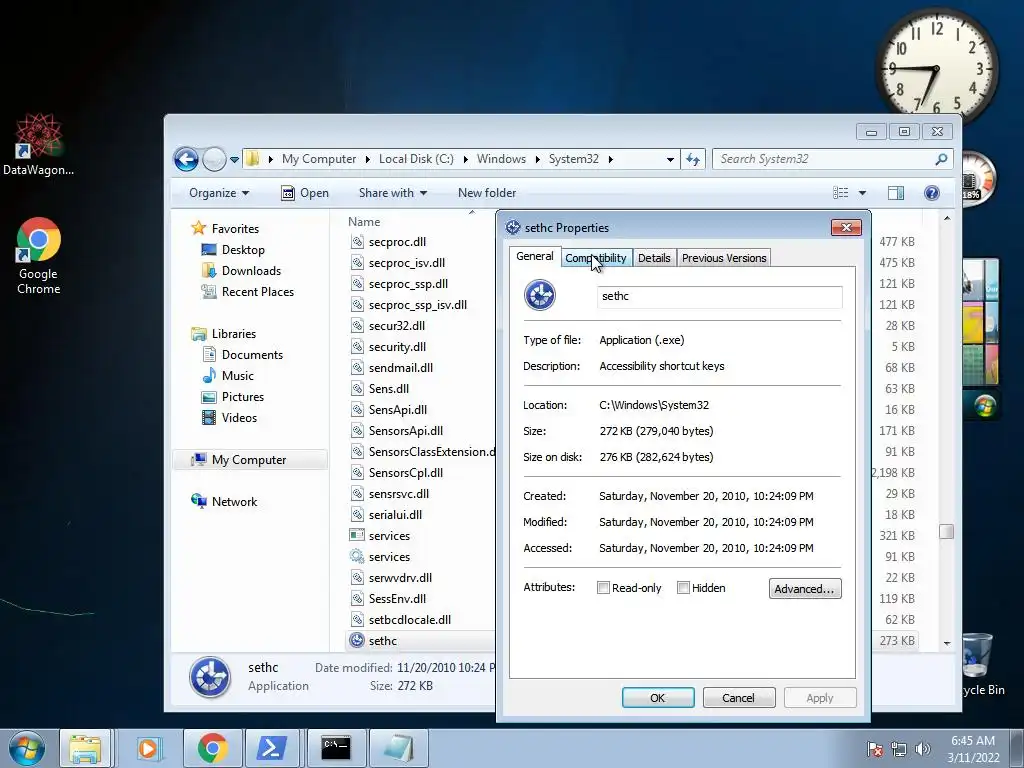Click the Local Disk (C:) breadcrumb
The image size is (1024, 768).
pos(416,159)
